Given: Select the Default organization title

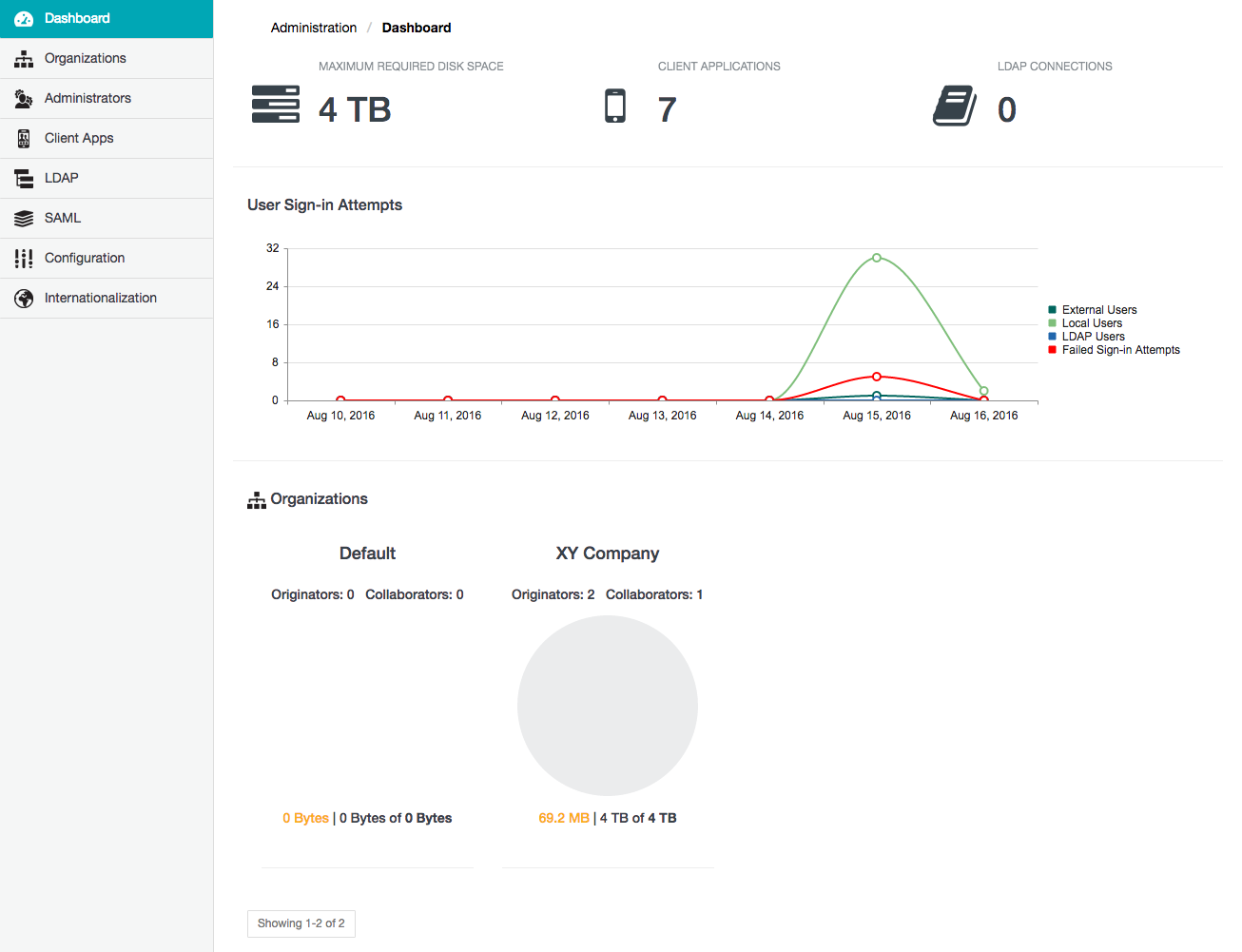Looking at the screenshot, I should pos(367,554).
